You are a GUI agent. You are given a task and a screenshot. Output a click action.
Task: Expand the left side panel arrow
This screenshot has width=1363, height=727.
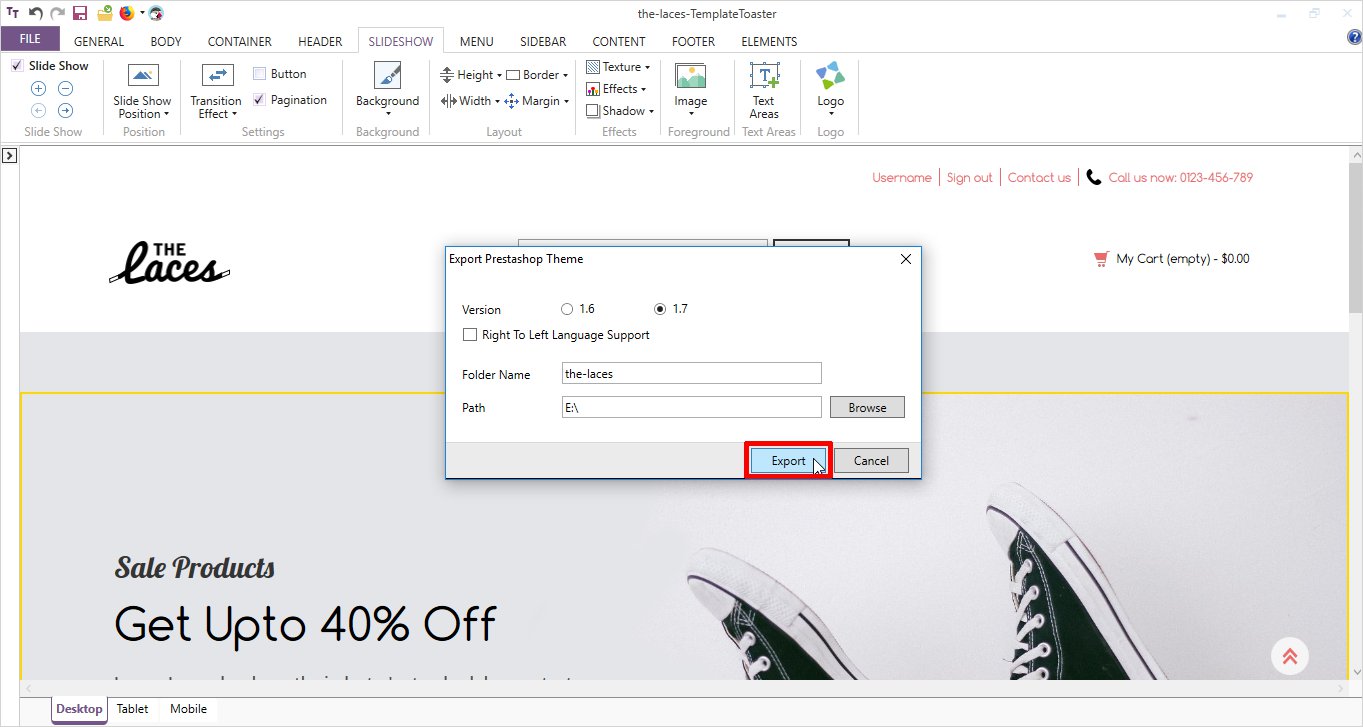(x=8, y=155)
